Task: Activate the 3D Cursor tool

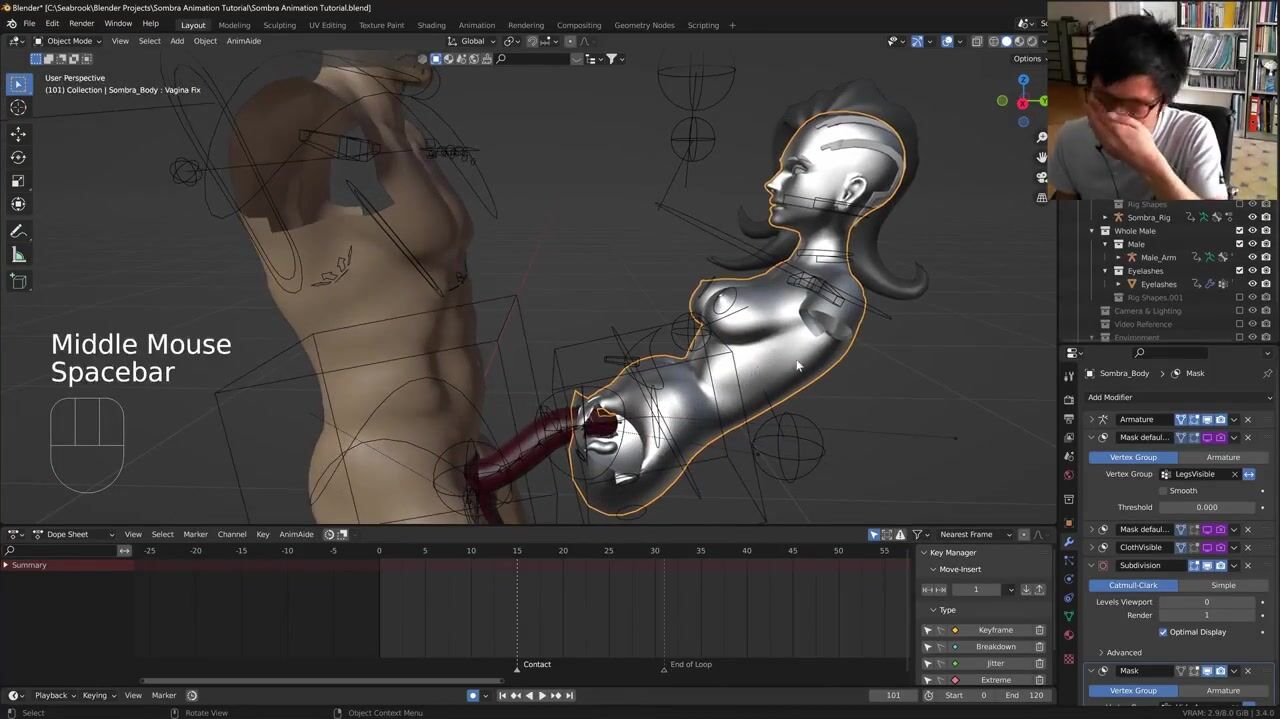Action: point(18,108)
